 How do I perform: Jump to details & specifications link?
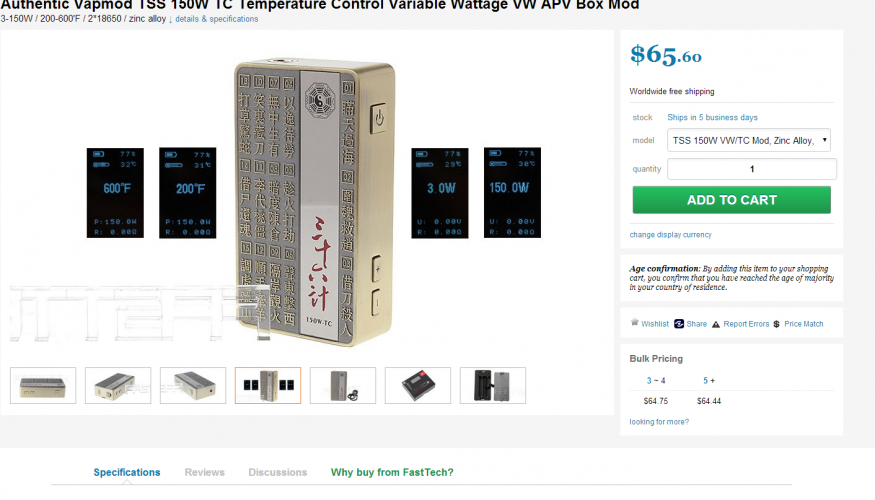[217, 19]
